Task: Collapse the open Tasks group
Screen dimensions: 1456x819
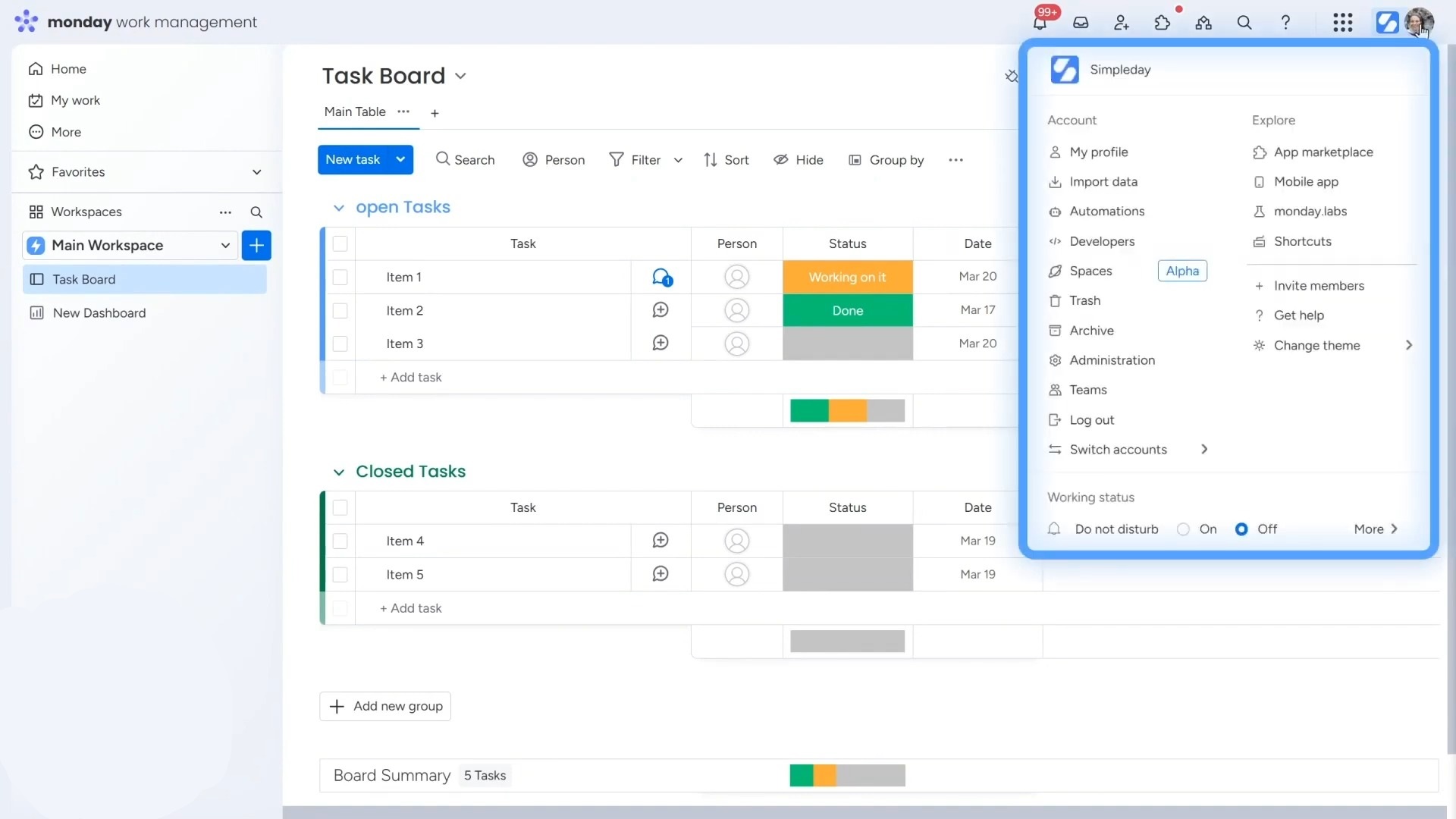Action: [x=338, y=208]
